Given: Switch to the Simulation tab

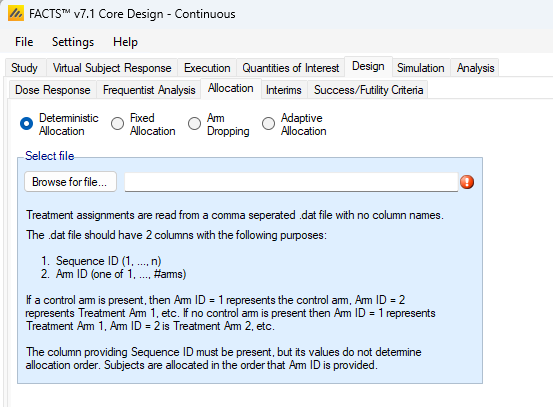Looking at the screenshot, I should [420, 68].
